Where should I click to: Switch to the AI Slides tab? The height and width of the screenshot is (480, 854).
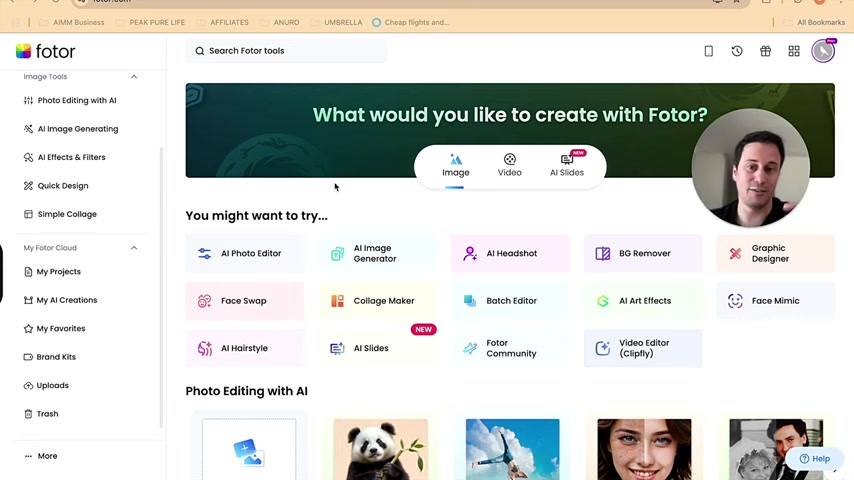567,166
